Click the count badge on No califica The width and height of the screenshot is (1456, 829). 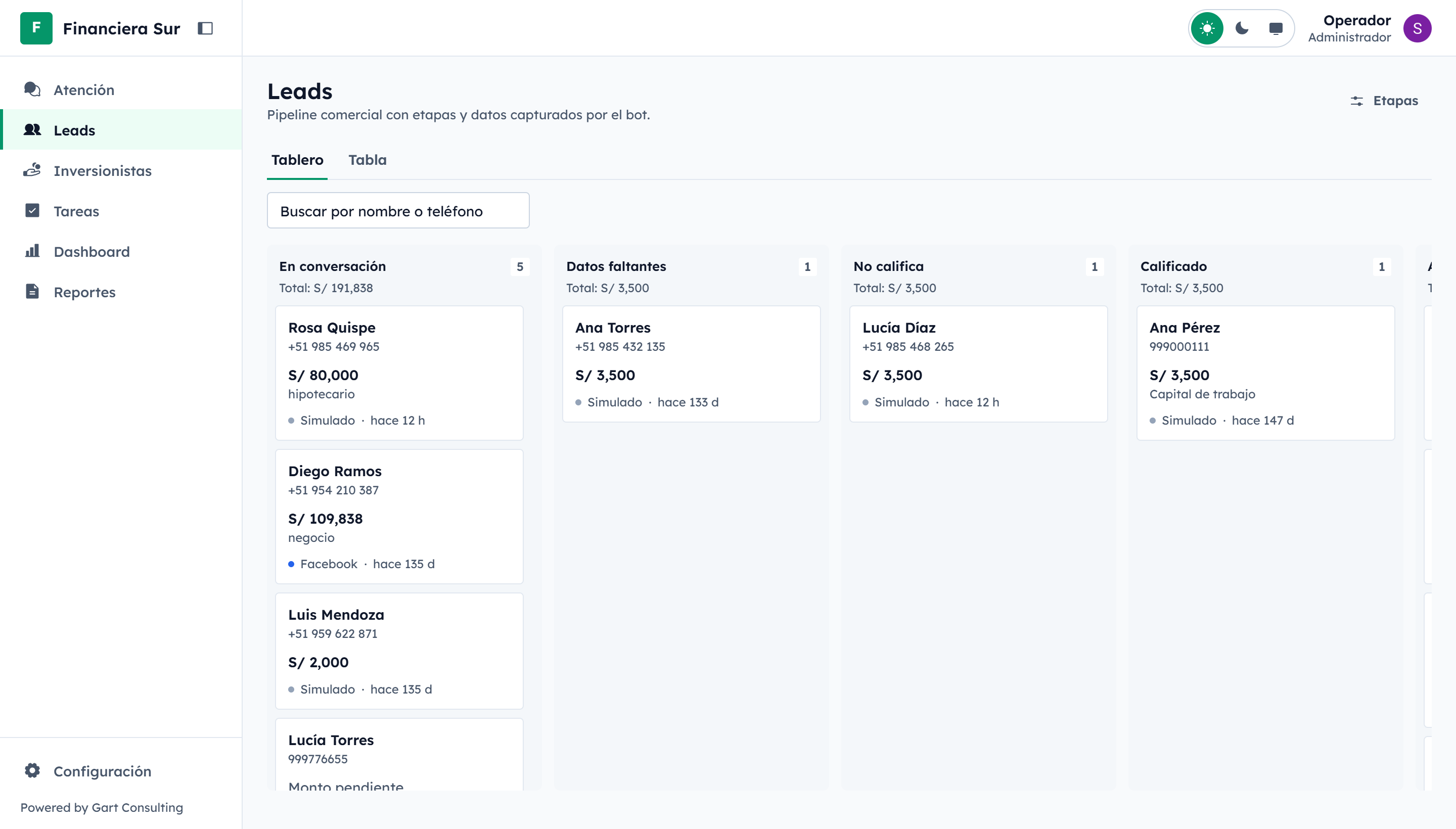[1095, 266]
